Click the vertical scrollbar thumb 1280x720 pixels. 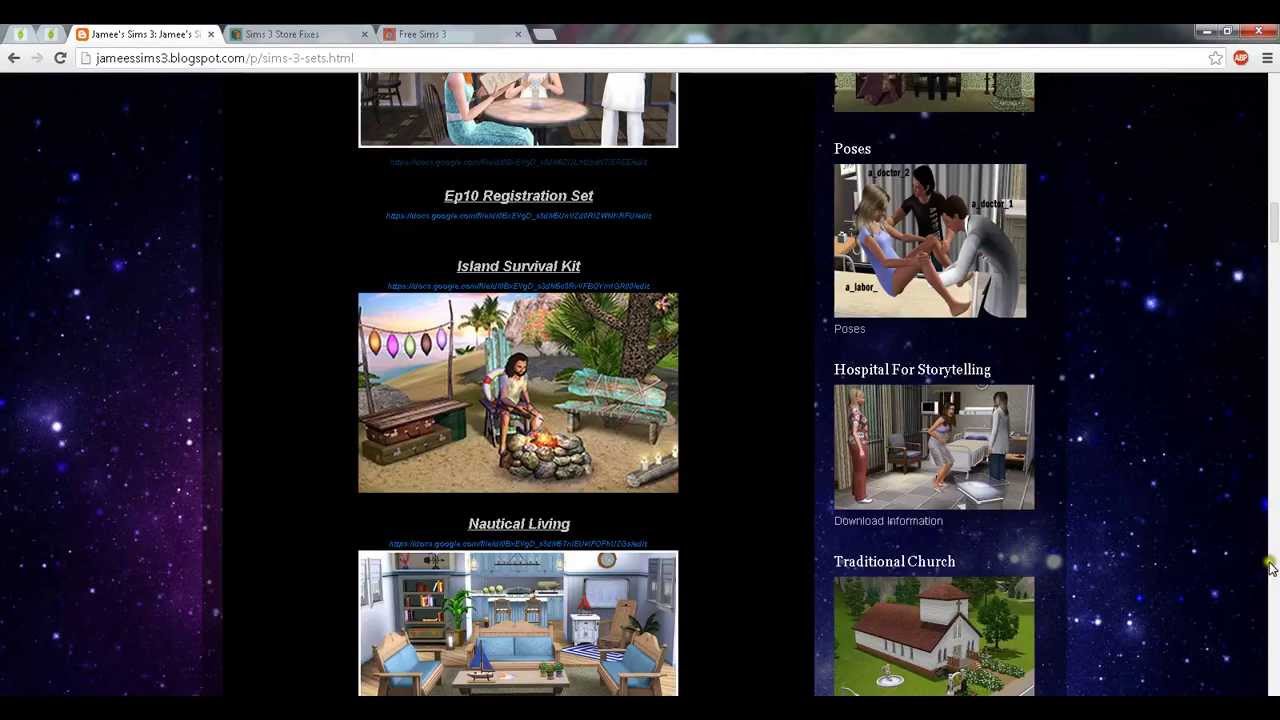pyautogui.click(x=1274, y=222)
